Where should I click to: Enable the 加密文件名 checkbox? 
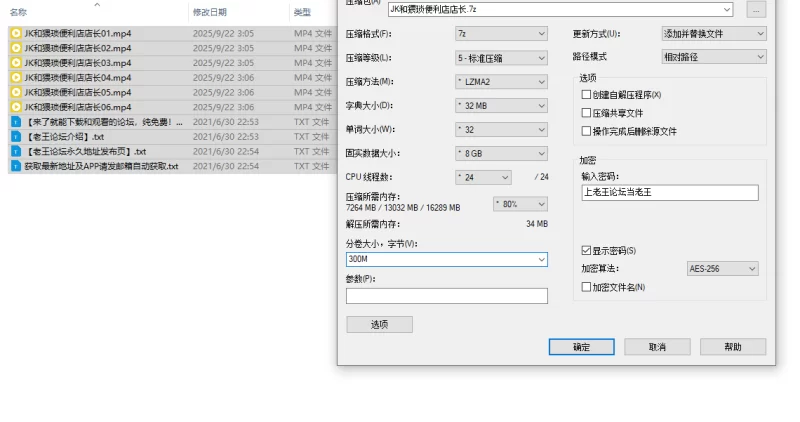586,287
